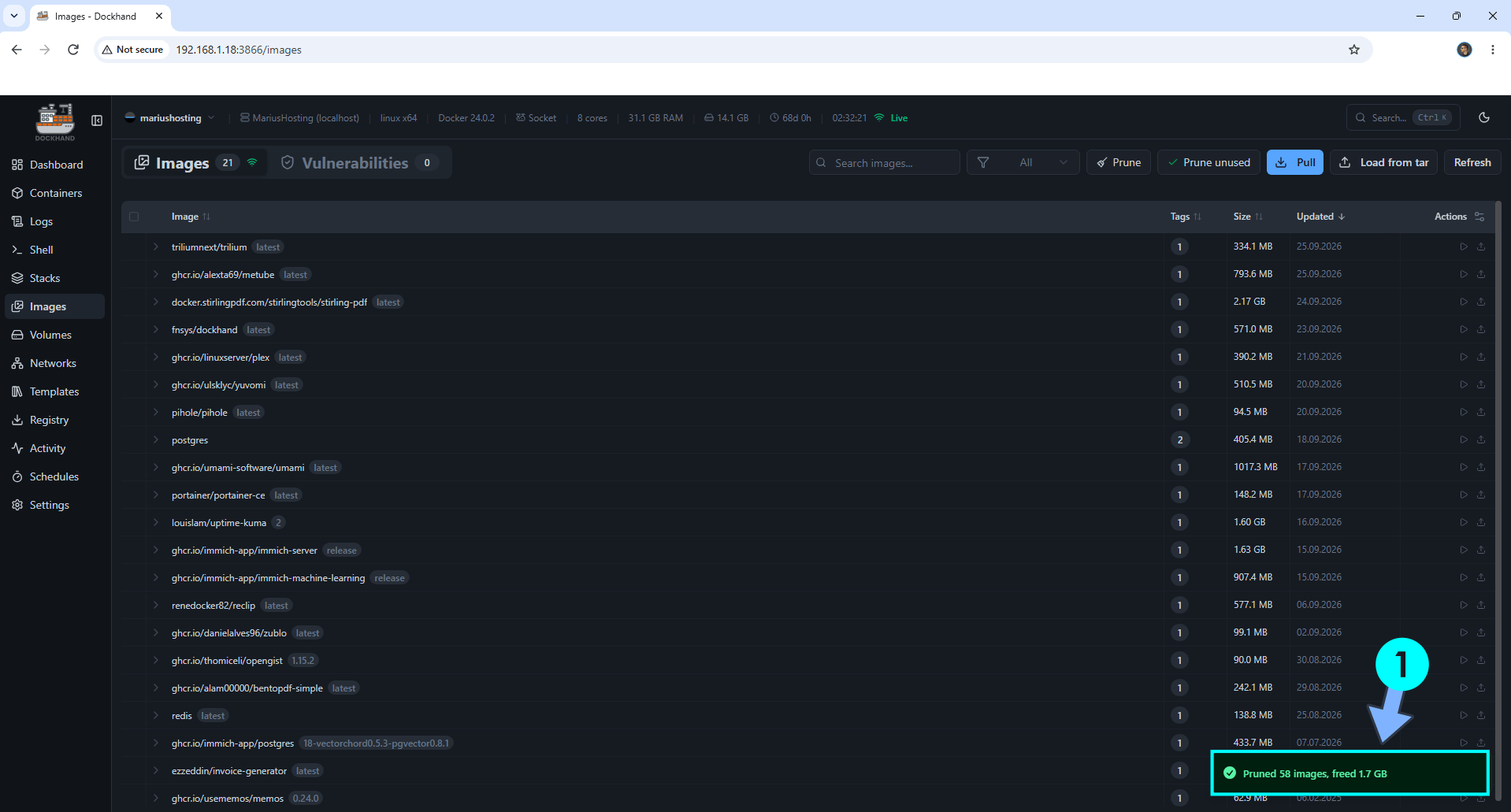Image resolution: width=1511 pixels, height=812 pixels.
Task: Run container from pihole/pihole image
Action: click(1464, 412)
